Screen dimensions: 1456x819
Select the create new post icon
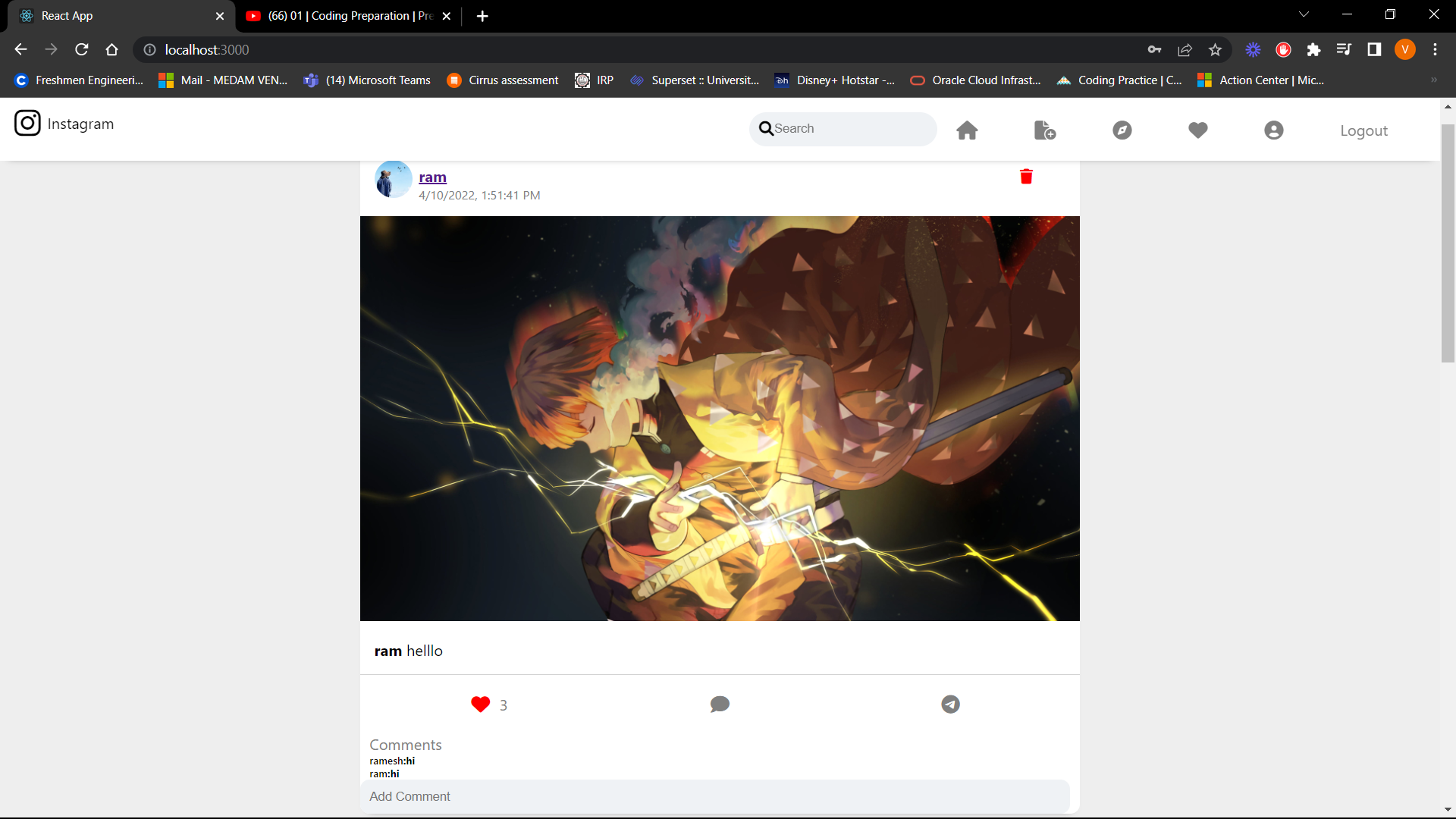point(1044,130)
